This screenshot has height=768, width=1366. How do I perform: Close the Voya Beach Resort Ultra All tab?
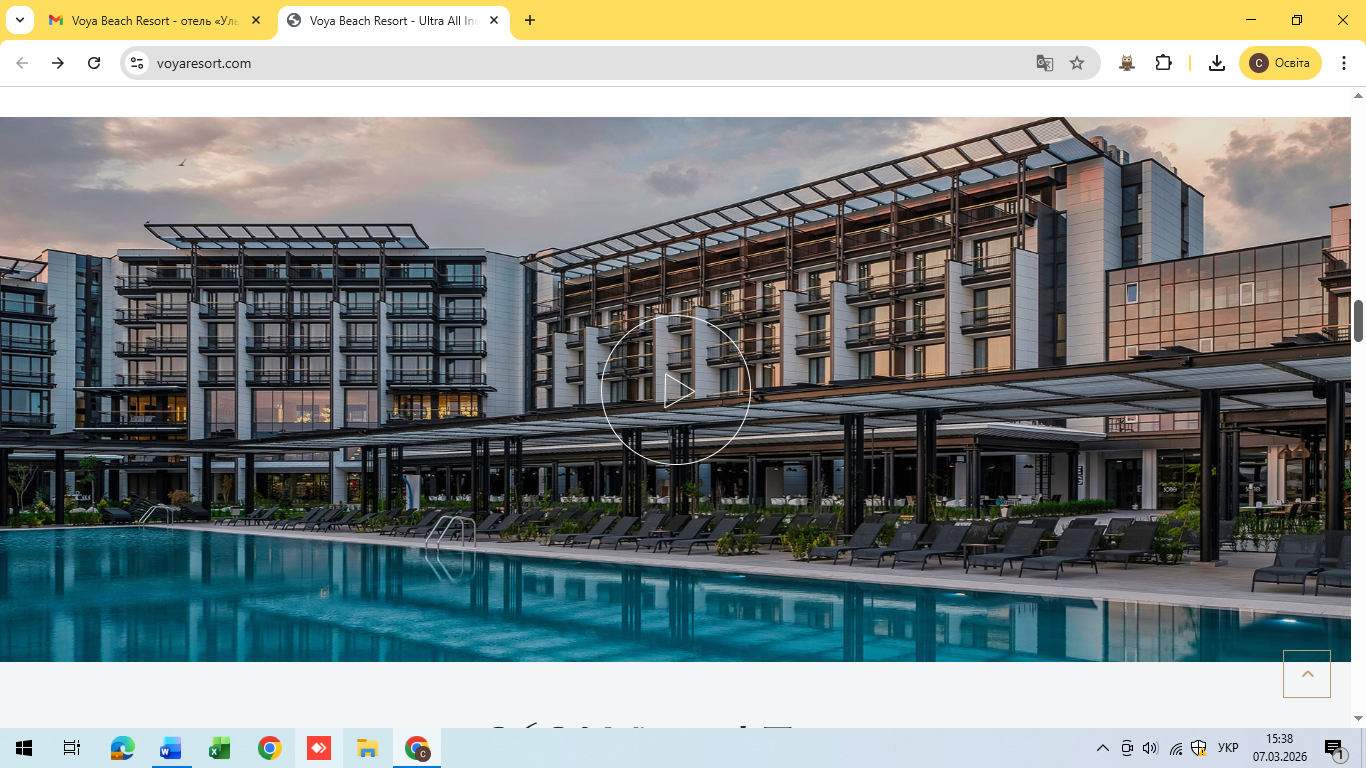pyautogui.click(x=494, y=20)
